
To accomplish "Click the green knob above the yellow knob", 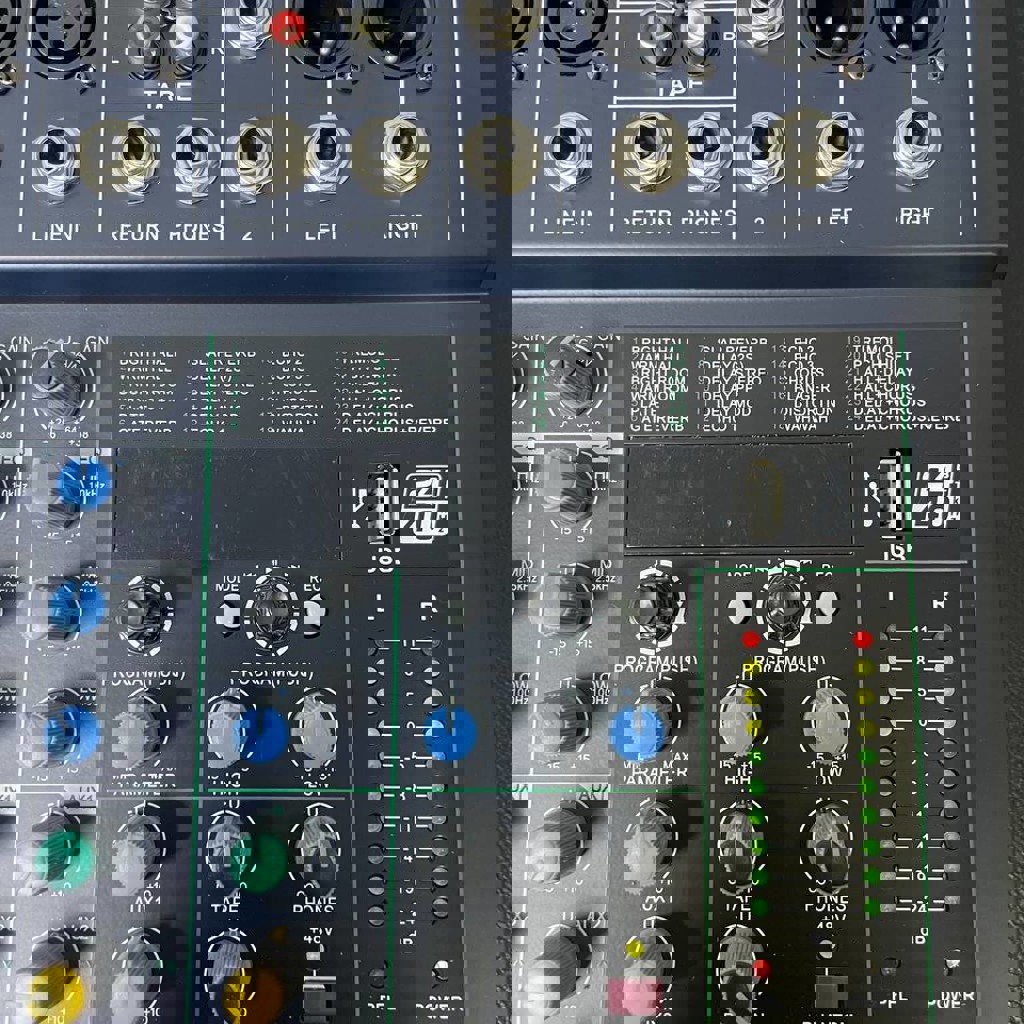I will pos(66,860).
